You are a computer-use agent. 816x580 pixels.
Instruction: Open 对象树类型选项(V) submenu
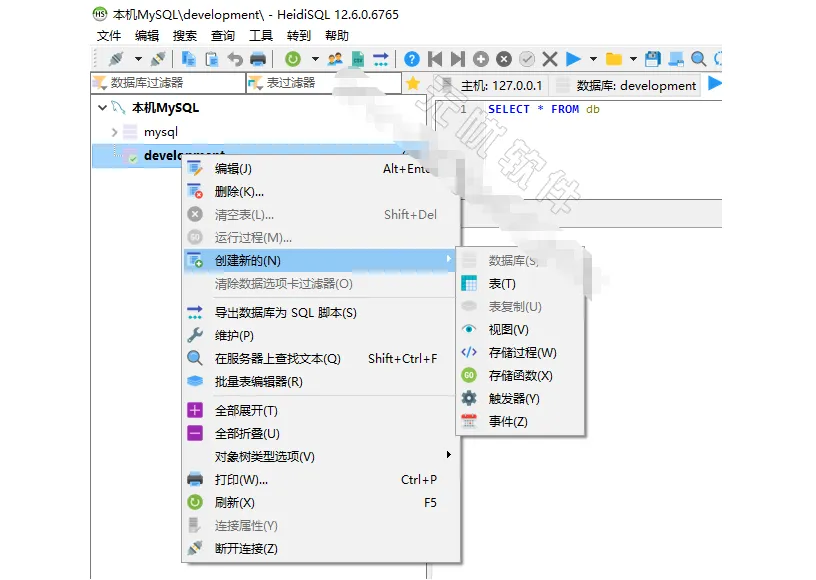click(321, 456)
